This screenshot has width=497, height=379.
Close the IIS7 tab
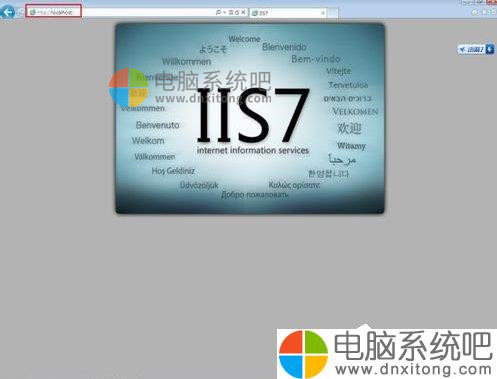click(x=323, y=13)
